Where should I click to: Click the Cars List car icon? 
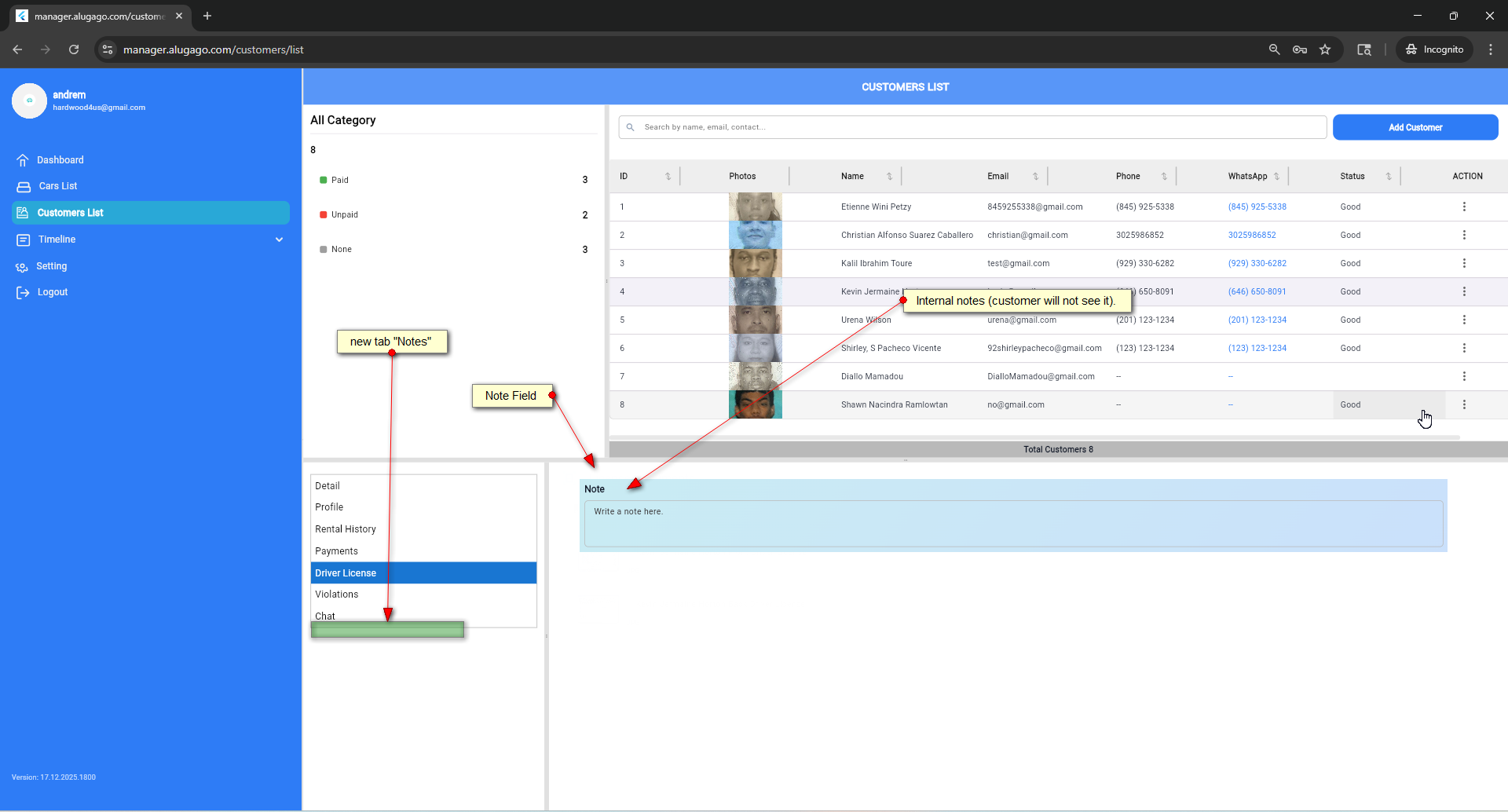pyautogui.click(x=24, y=187)
